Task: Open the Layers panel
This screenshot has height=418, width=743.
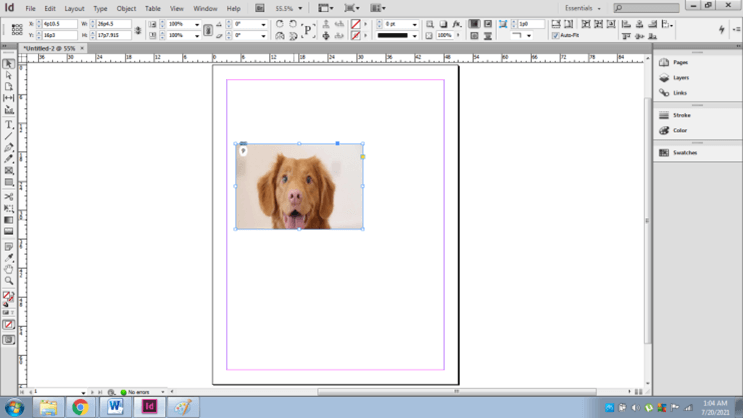Action: [680, 77]
